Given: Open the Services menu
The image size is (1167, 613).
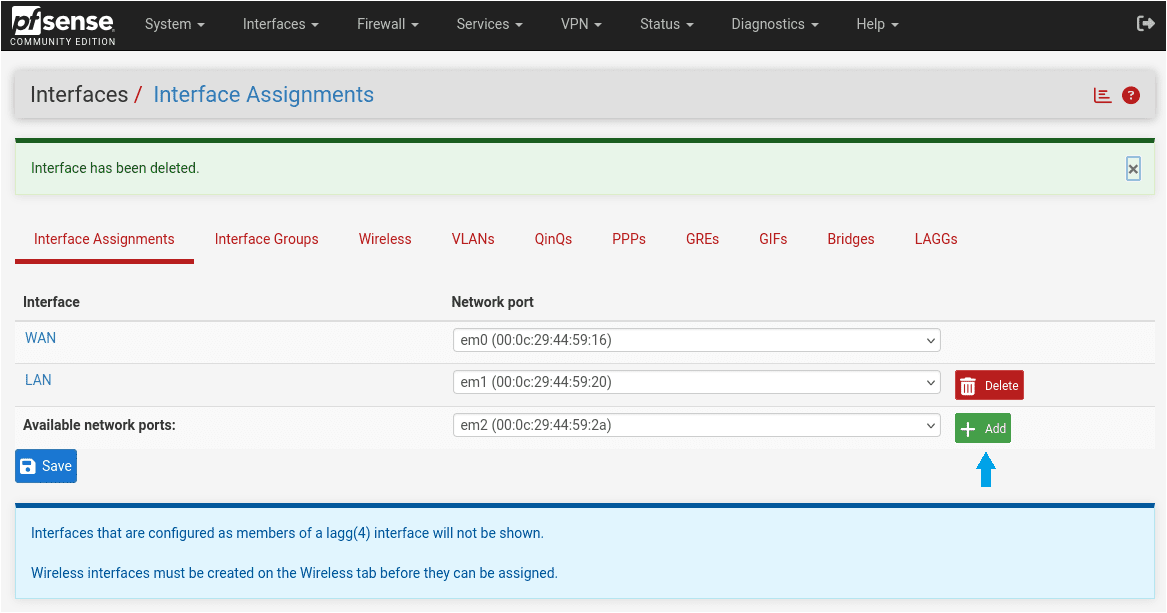Looking at the screenshot, I should click(489, 24).
